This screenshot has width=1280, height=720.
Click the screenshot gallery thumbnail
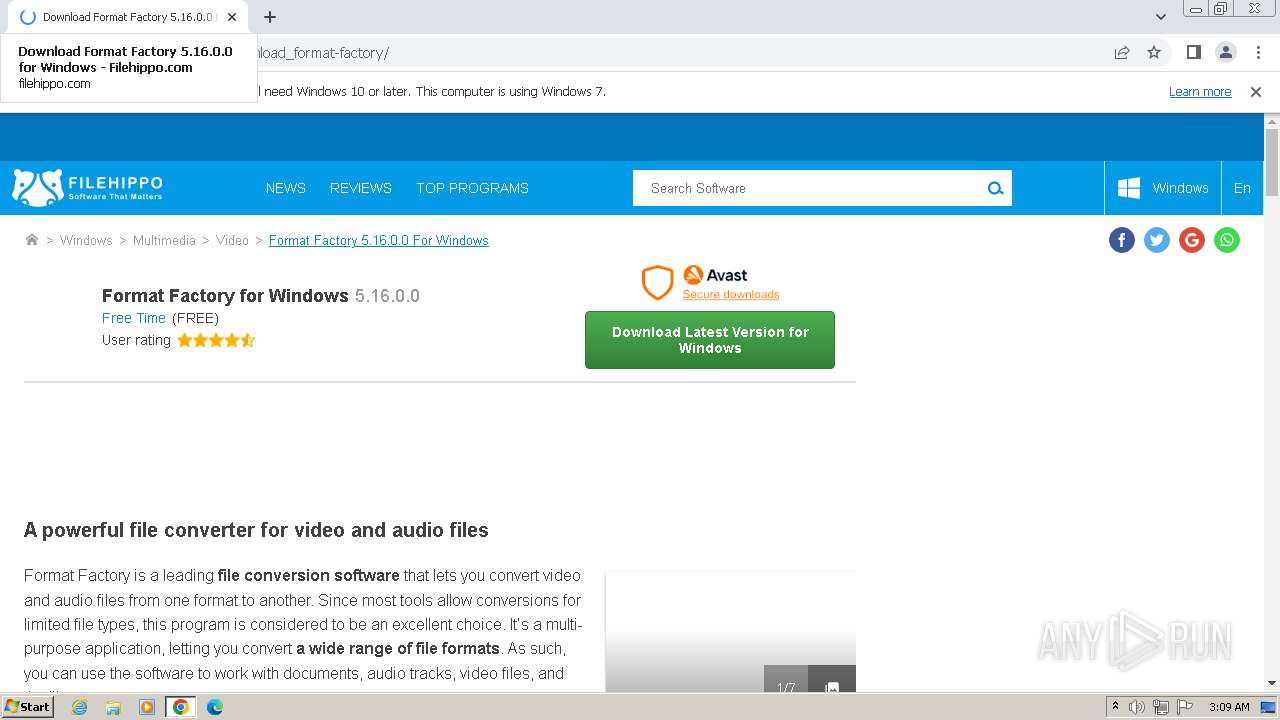(x=731, y=632)
